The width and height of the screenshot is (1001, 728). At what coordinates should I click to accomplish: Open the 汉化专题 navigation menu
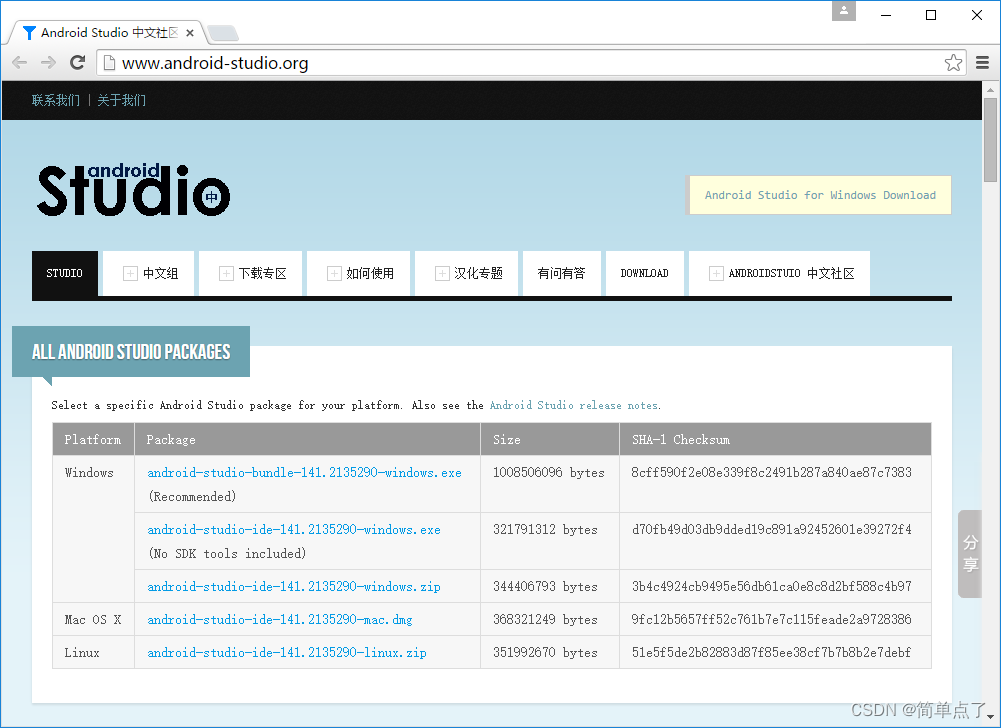click(467, 273)
